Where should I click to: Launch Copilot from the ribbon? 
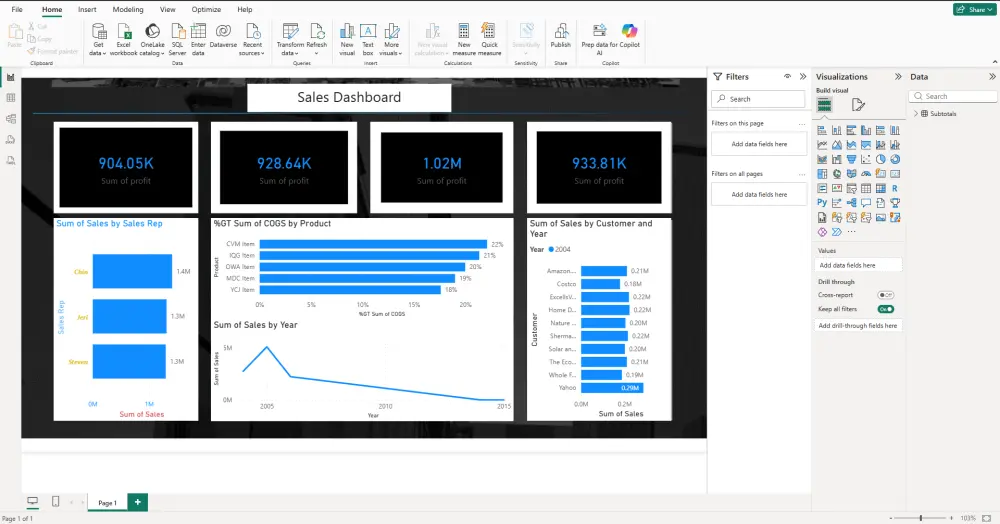click(629, 36)
